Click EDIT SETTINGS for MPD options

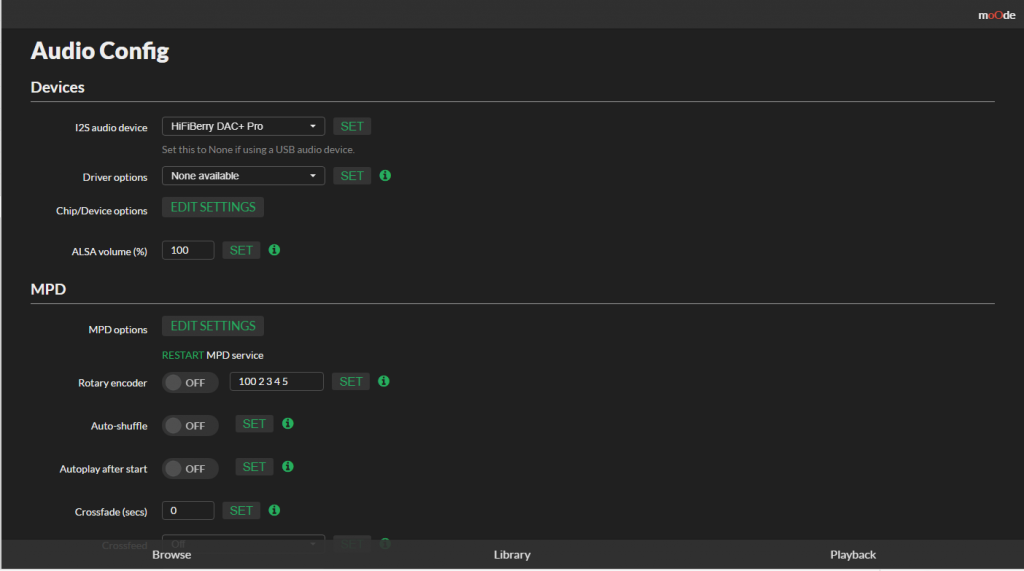coord(213,326)
